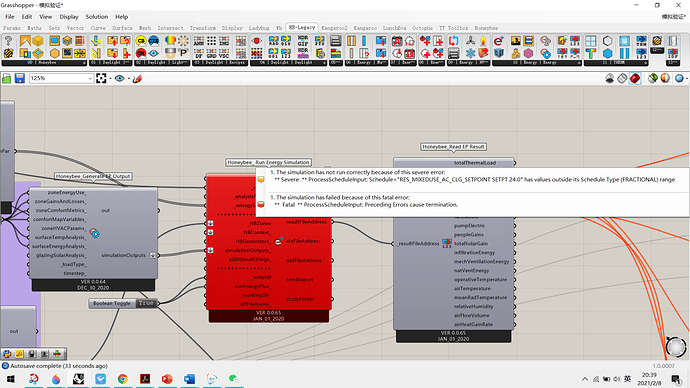The height and width of the screenshot is (388, 690).
Task: Select the DF daylight factor recipe icon
Action: click(199, 54)
